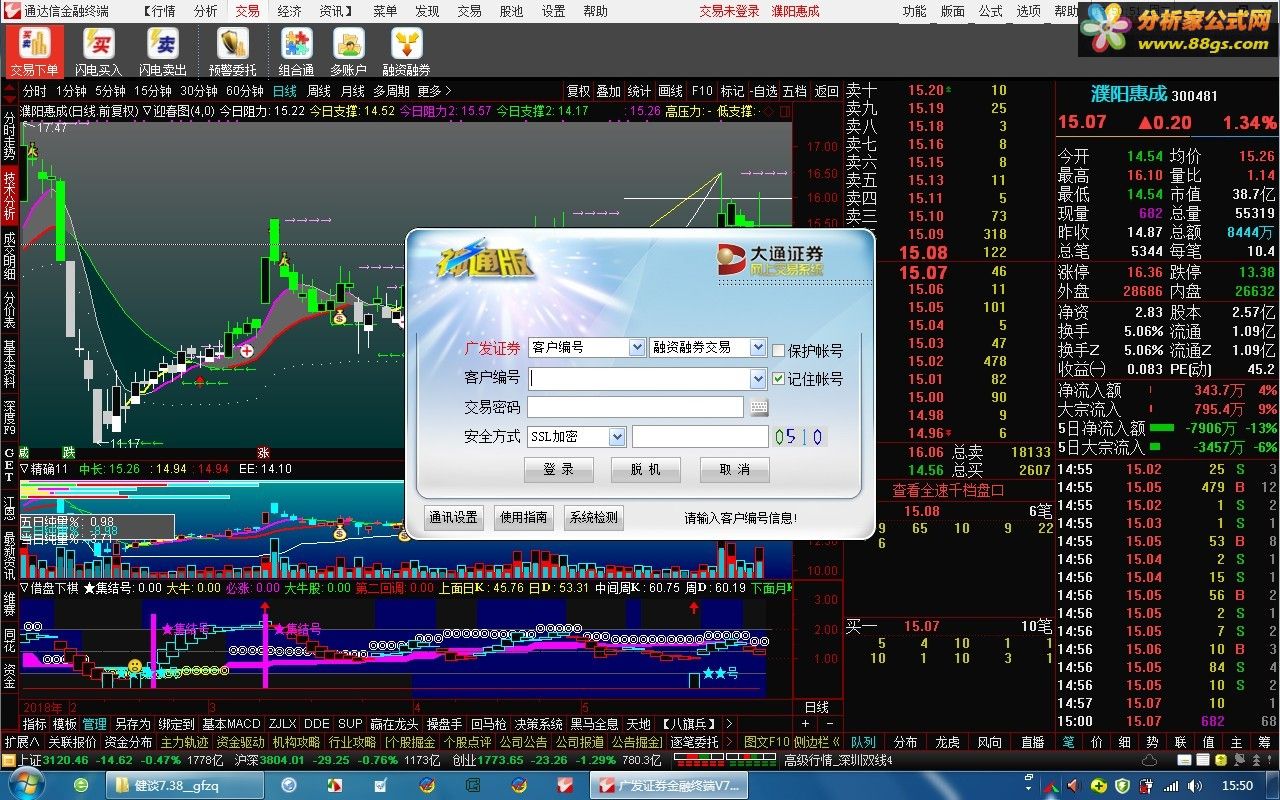Click the verification code input field
1280x800 pixels.
700,437
